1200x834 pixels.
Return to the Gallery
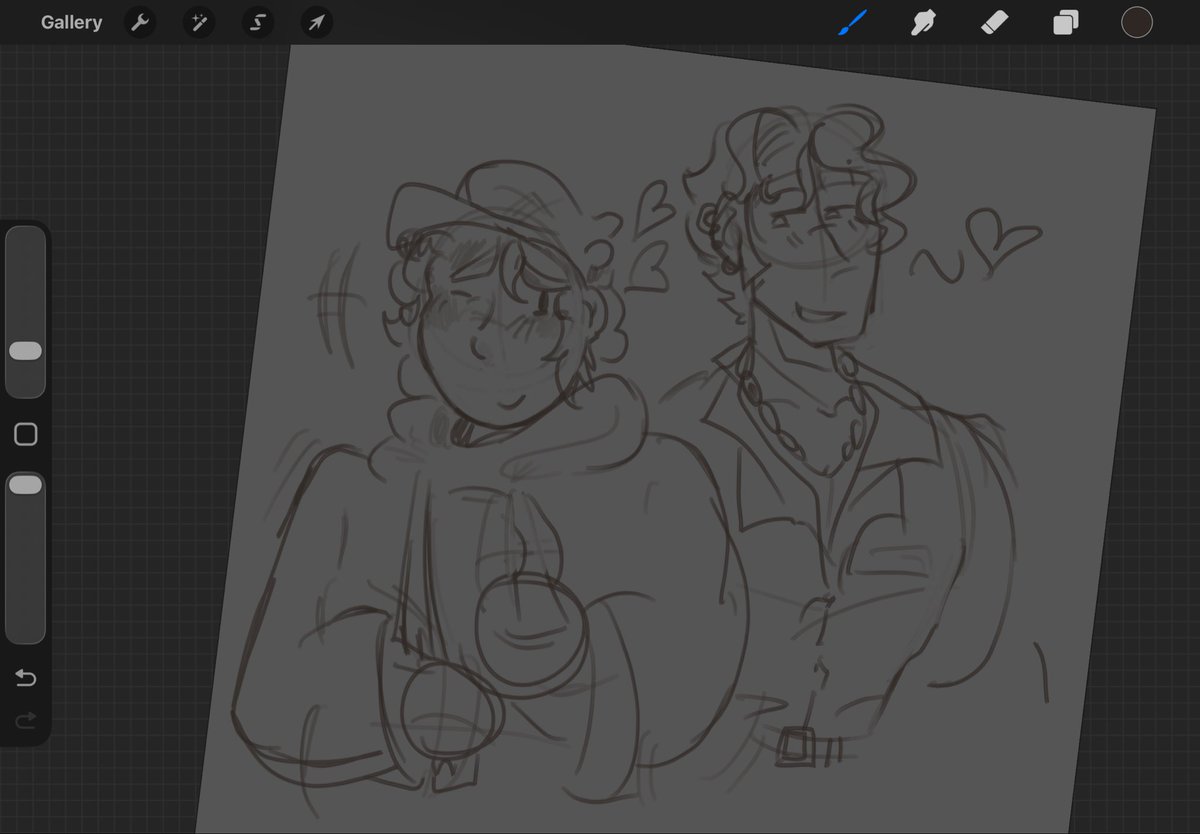71,22
